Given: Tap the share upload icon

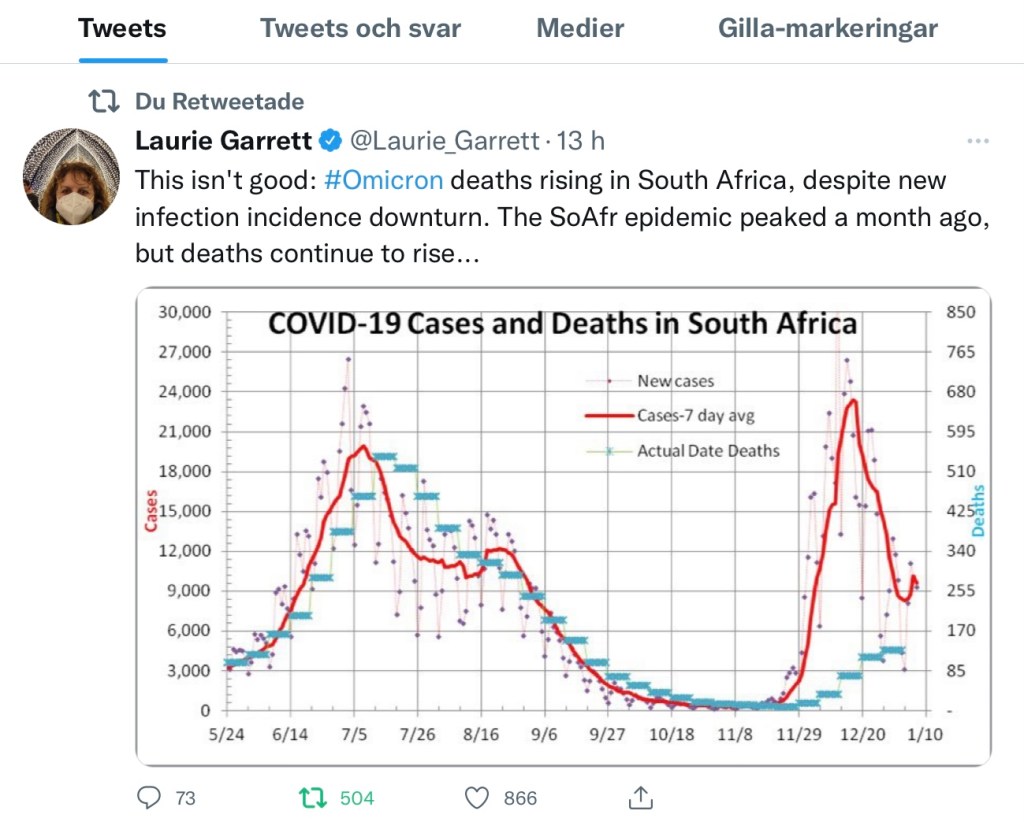Looking at the screenshot, I should [641, 797].
